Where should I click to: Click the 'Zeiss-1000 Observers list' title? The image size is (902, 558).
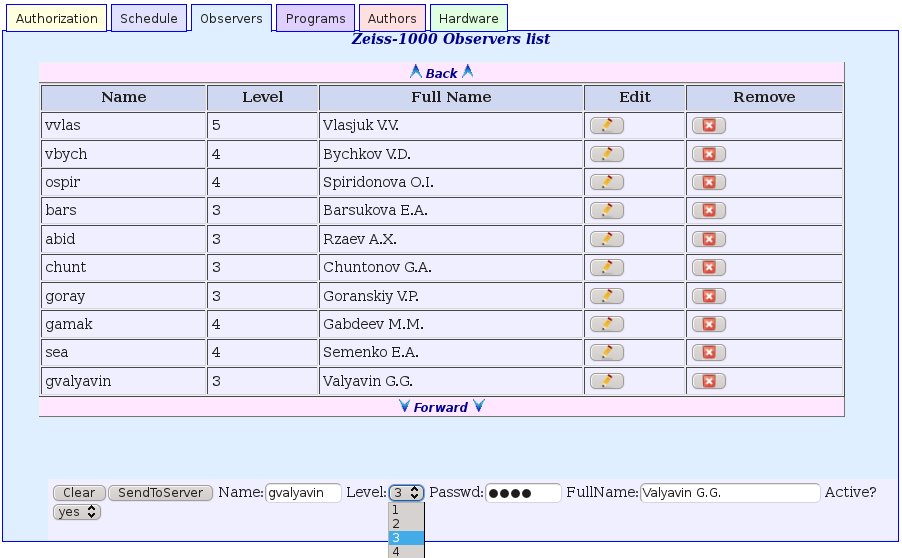click(450, 39)
